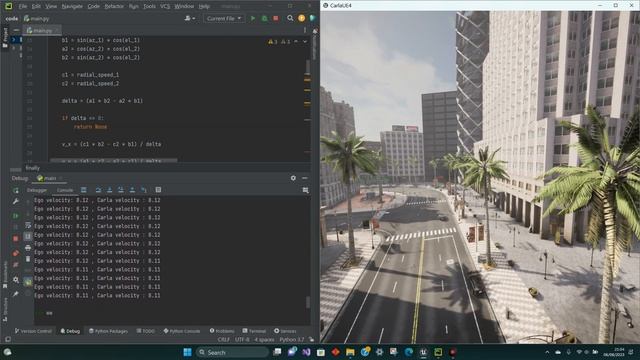Click the 'finally' breadcrumb below the editor
The image size is (640, 360).
[33, 168]
